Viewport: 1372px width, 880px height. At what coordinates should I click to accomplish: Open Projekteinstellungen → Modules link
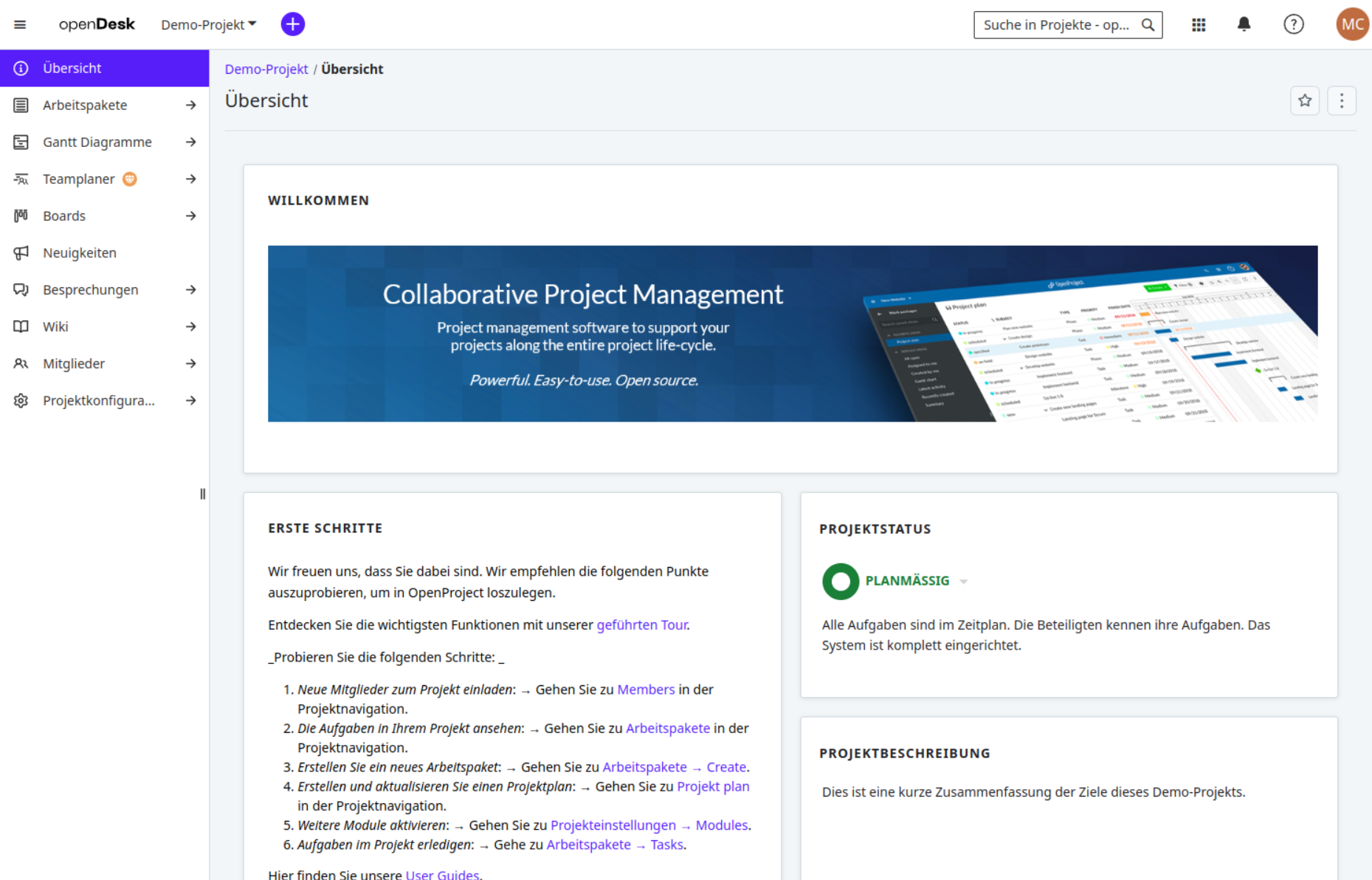(x=649, y=825)
